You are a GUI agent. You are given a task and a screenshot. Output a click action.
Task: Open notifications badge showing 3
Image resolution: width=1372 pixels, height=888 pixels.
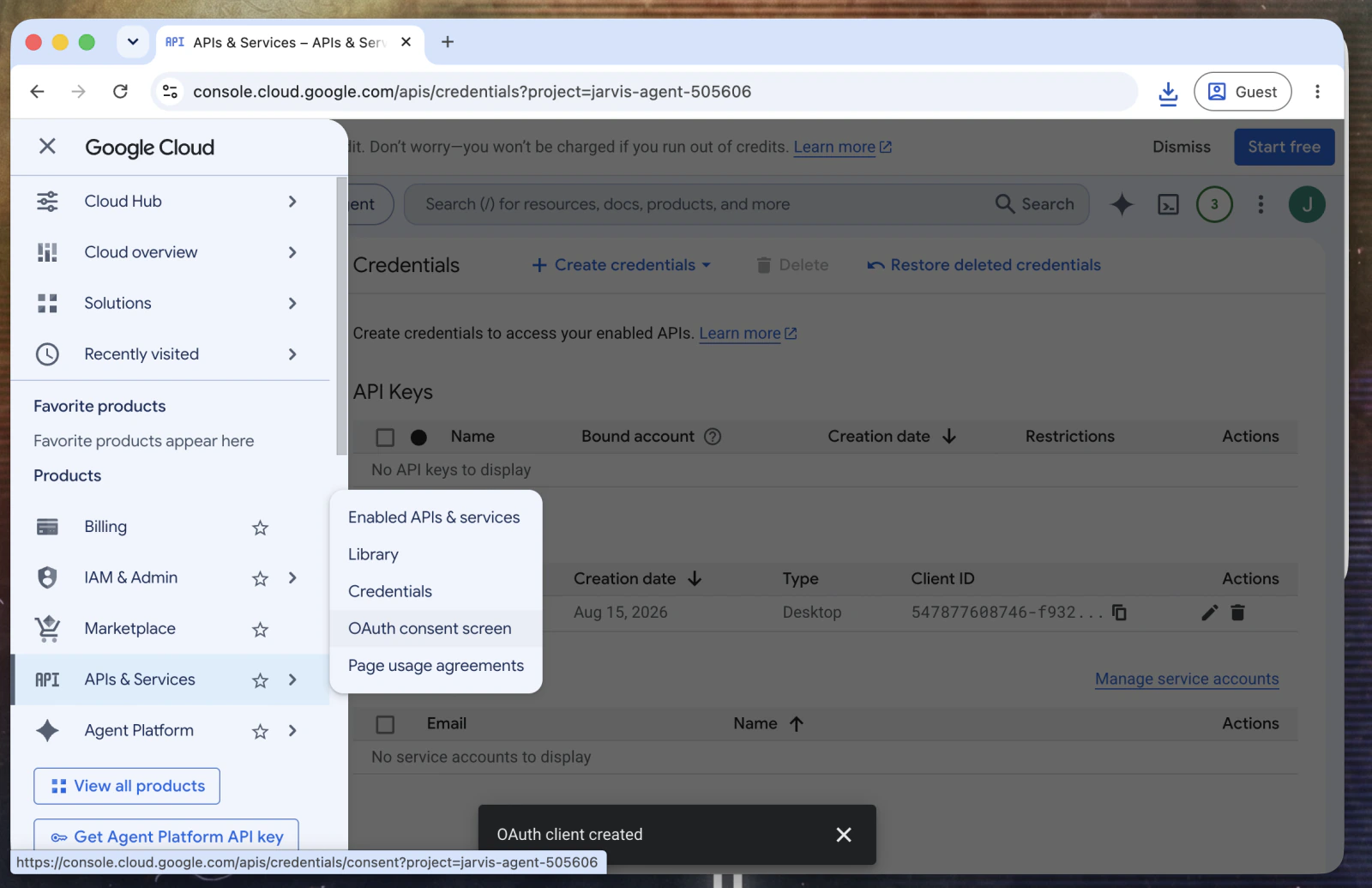pos(1214,204)
